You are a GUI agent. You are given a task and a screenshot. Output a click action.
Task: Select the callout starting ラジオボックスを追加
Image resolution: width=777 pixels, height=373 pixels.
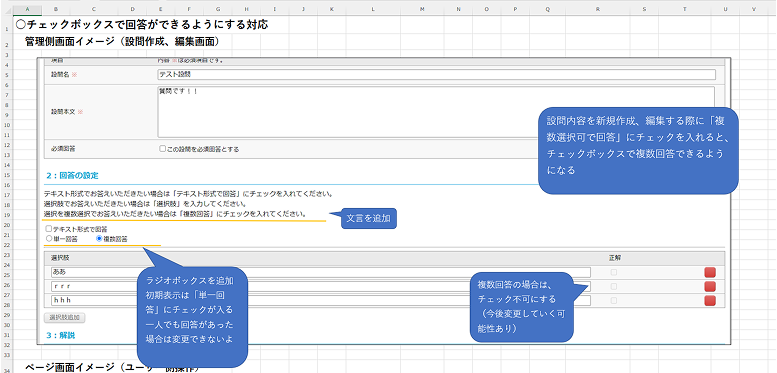click(x=192, y=317)
